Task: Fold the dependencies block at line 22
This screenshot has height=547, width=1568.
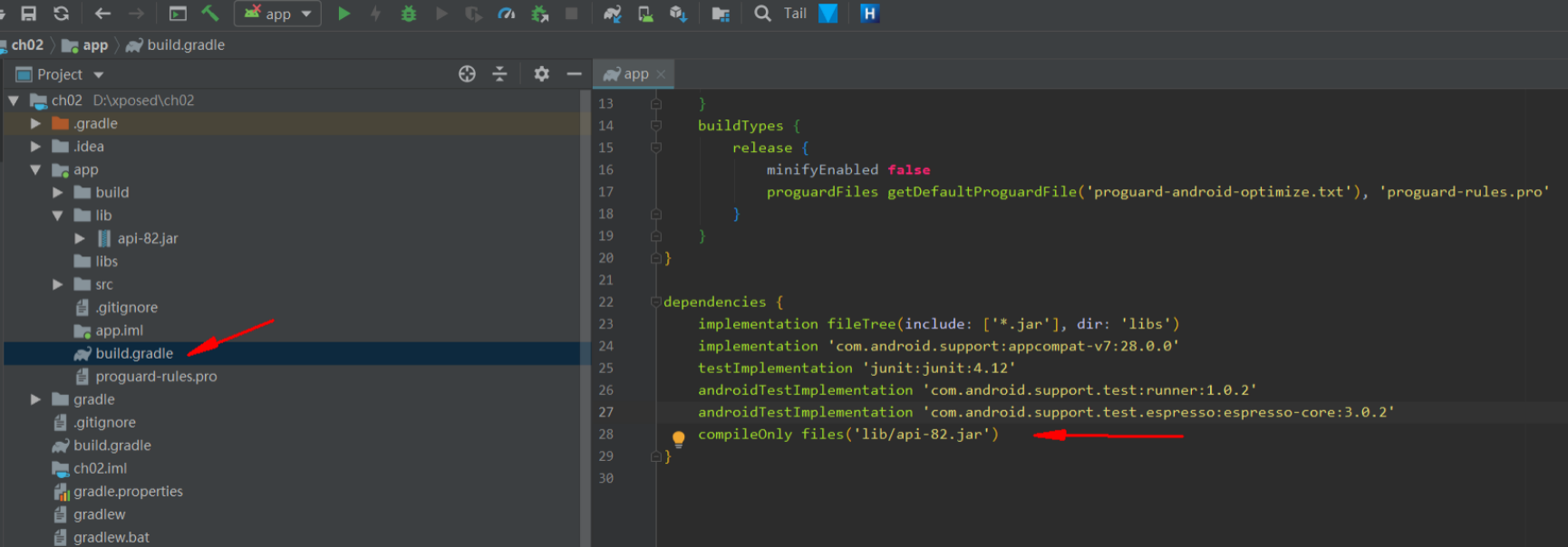Action: click(655, 302)
